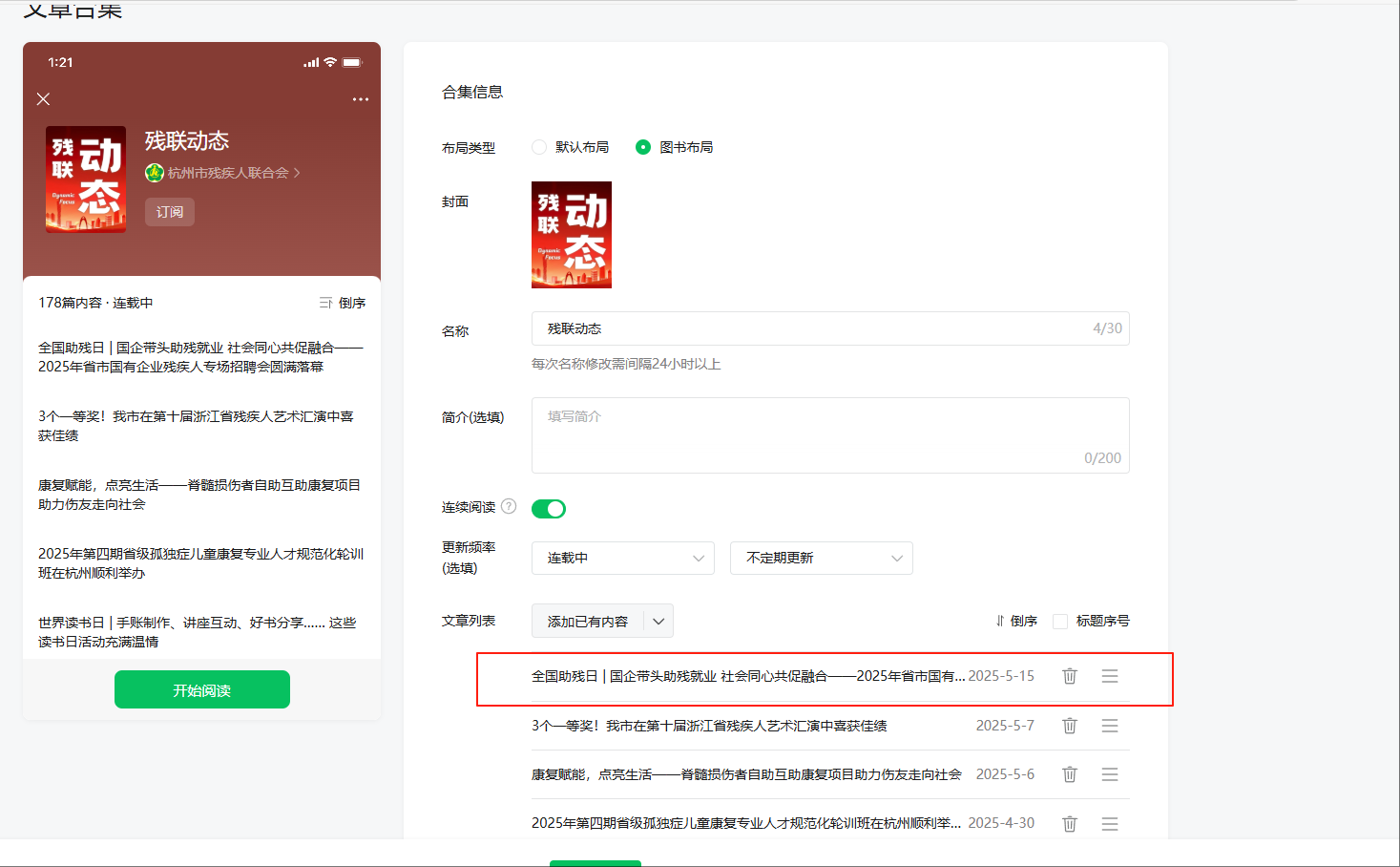This screenshot has height=867, width=1400.
Task: Delete the 2025-4-30 article row
Action: (1070, 823)
